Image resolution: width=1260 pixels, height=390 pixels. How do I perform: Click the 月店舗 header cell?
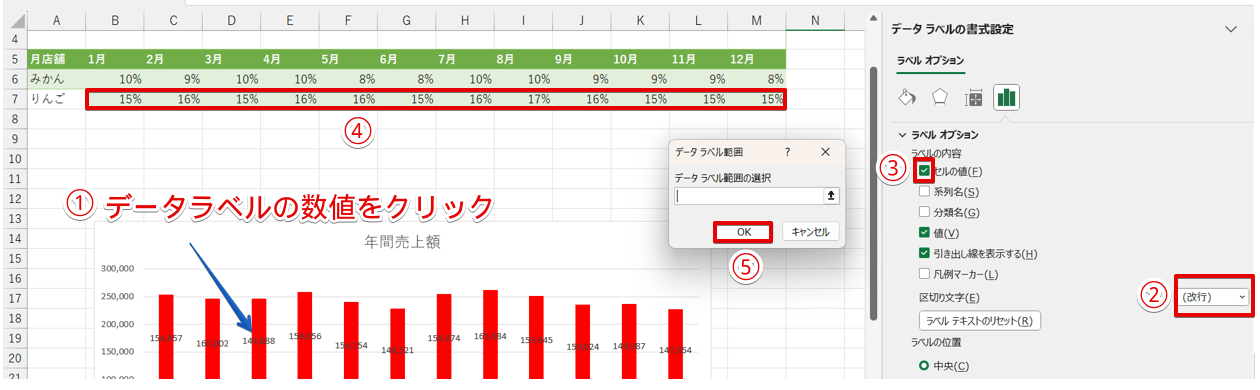pos(56,59)
